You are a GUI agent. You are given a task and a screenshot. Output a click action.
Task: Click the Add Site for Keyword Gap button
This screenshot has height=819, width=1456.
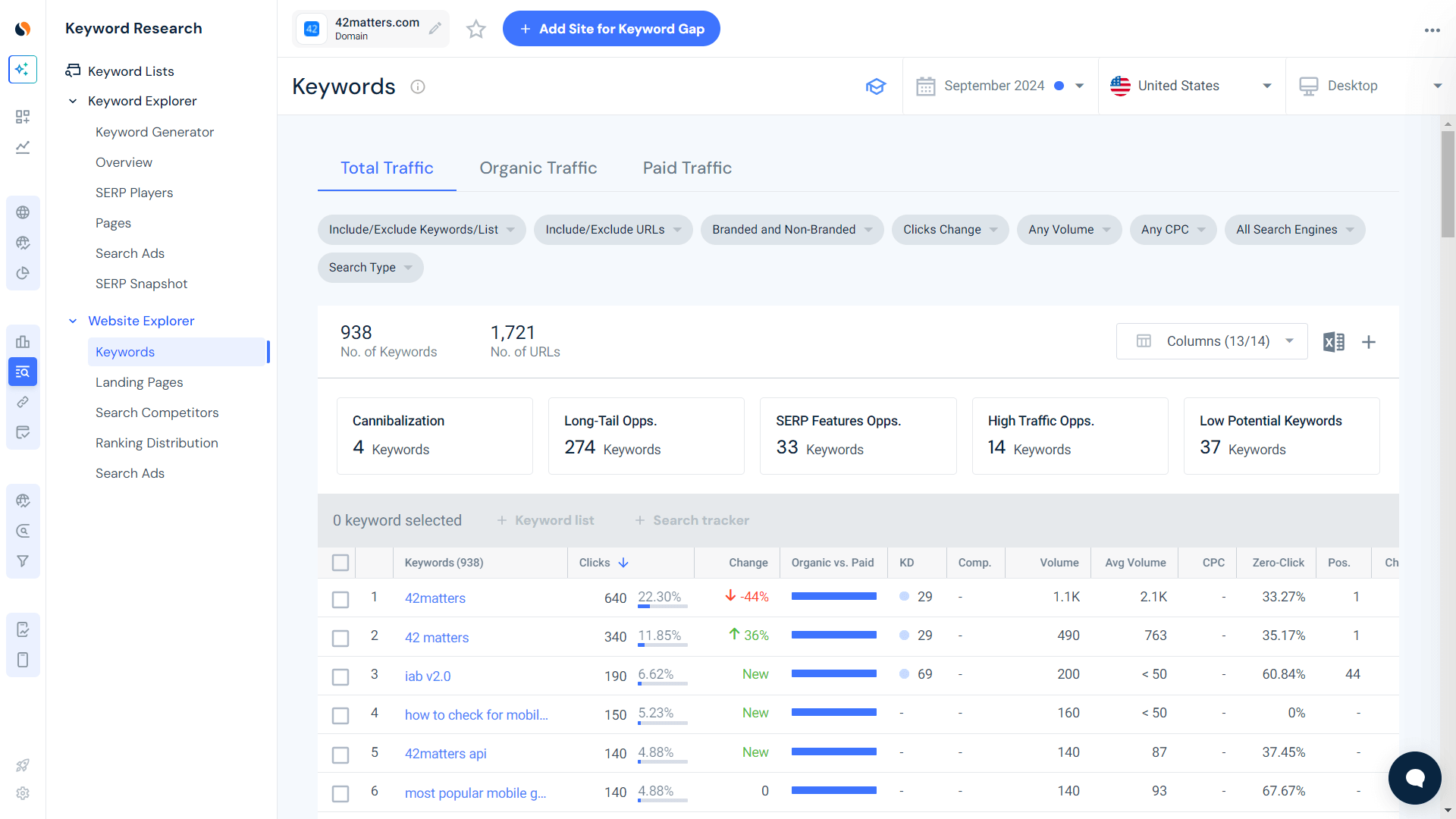tap(611, 28)
